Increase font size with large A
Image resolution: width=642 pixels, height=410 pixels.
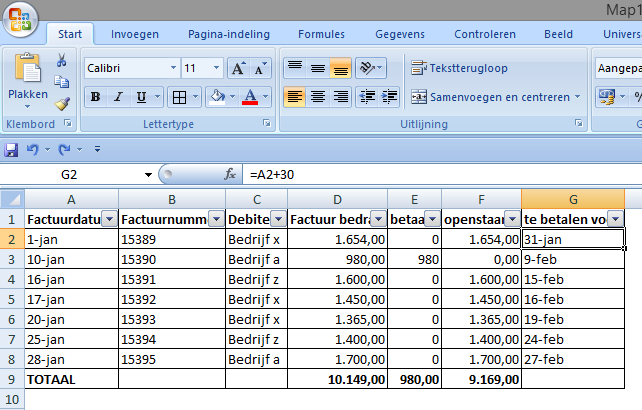[238, 68]
